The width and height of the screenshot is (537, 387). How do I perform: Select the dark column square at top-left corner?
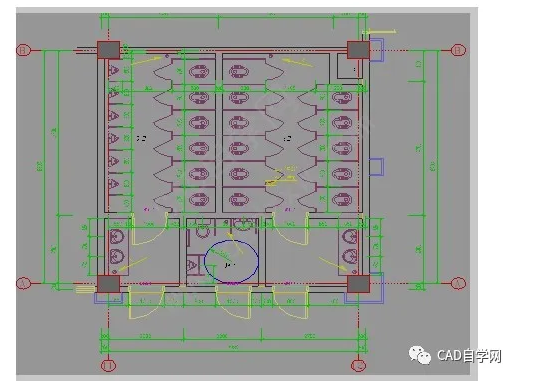click(109, 50)
